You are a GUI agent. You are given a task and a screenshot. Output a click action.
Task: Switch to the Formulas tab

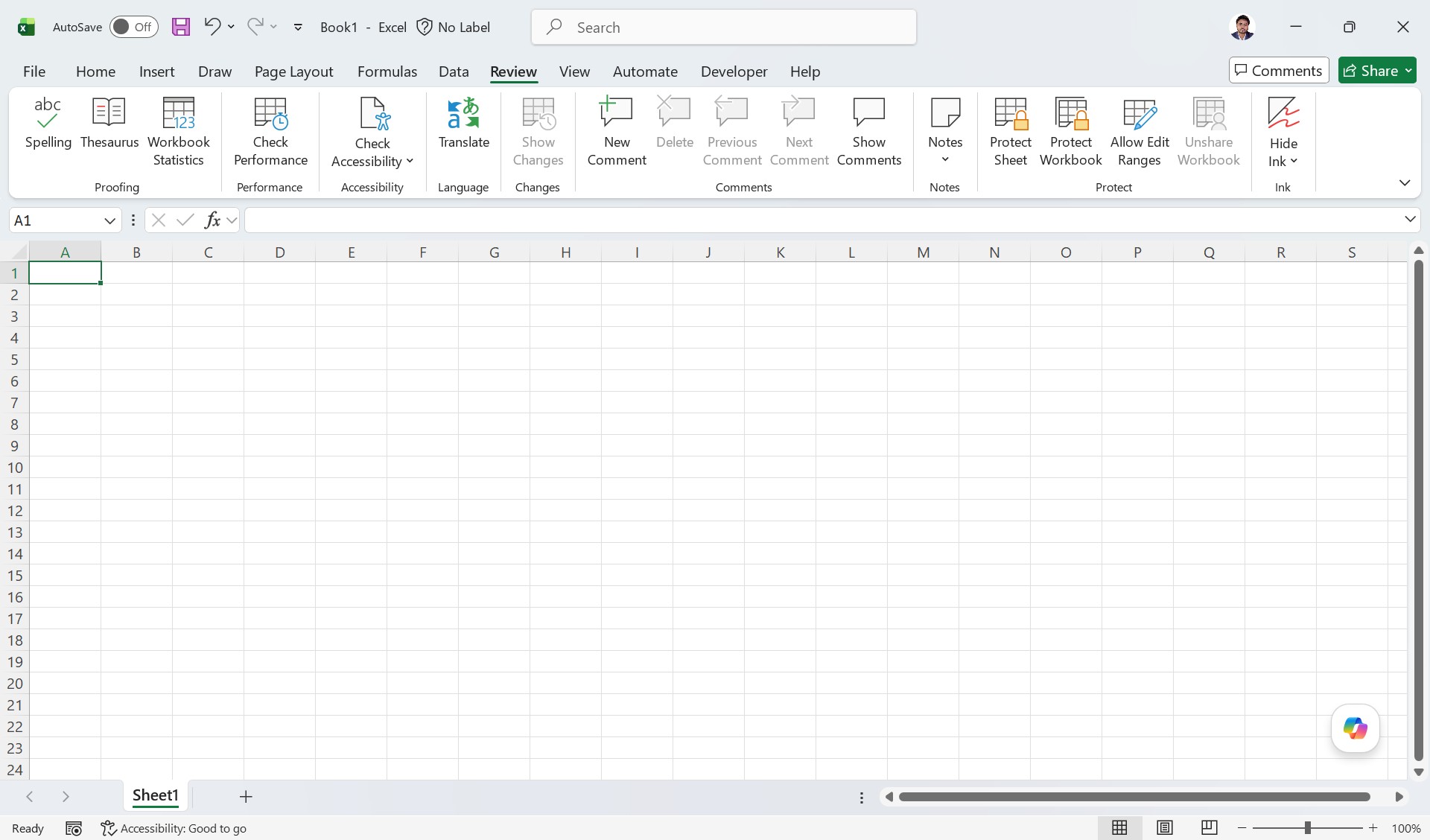click(x=387, y=71)
